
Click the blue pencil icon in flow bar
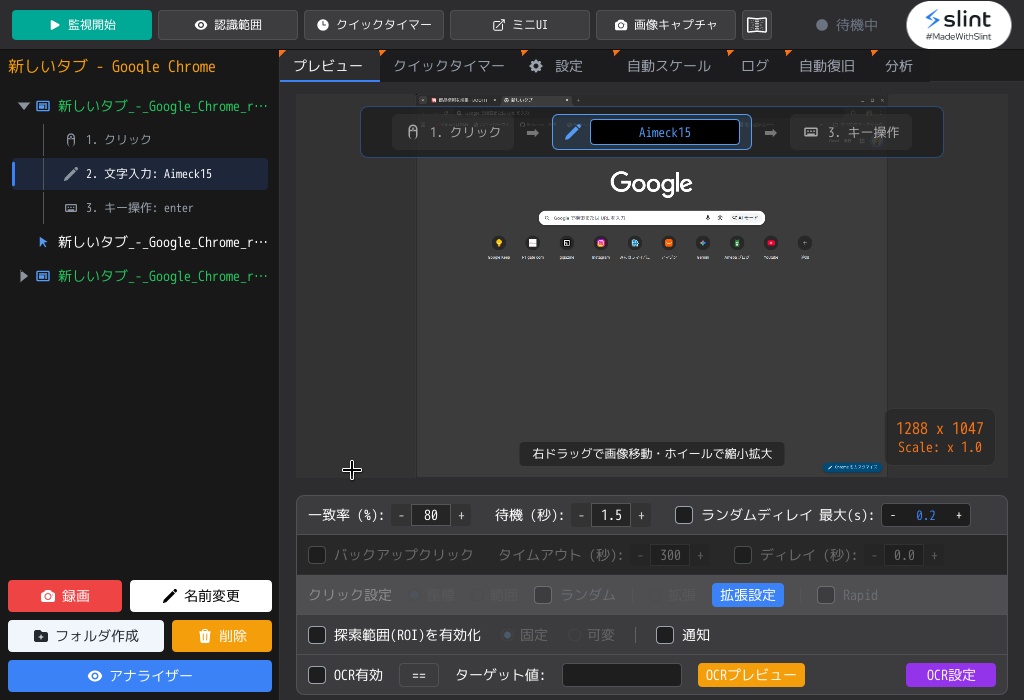(573, 133)
